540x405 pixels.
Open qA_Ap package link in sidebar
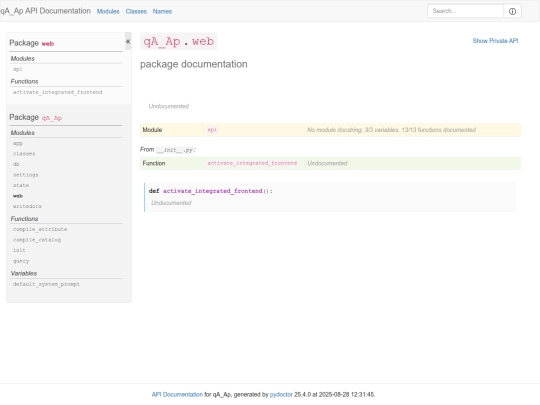(x=52, y=118)
